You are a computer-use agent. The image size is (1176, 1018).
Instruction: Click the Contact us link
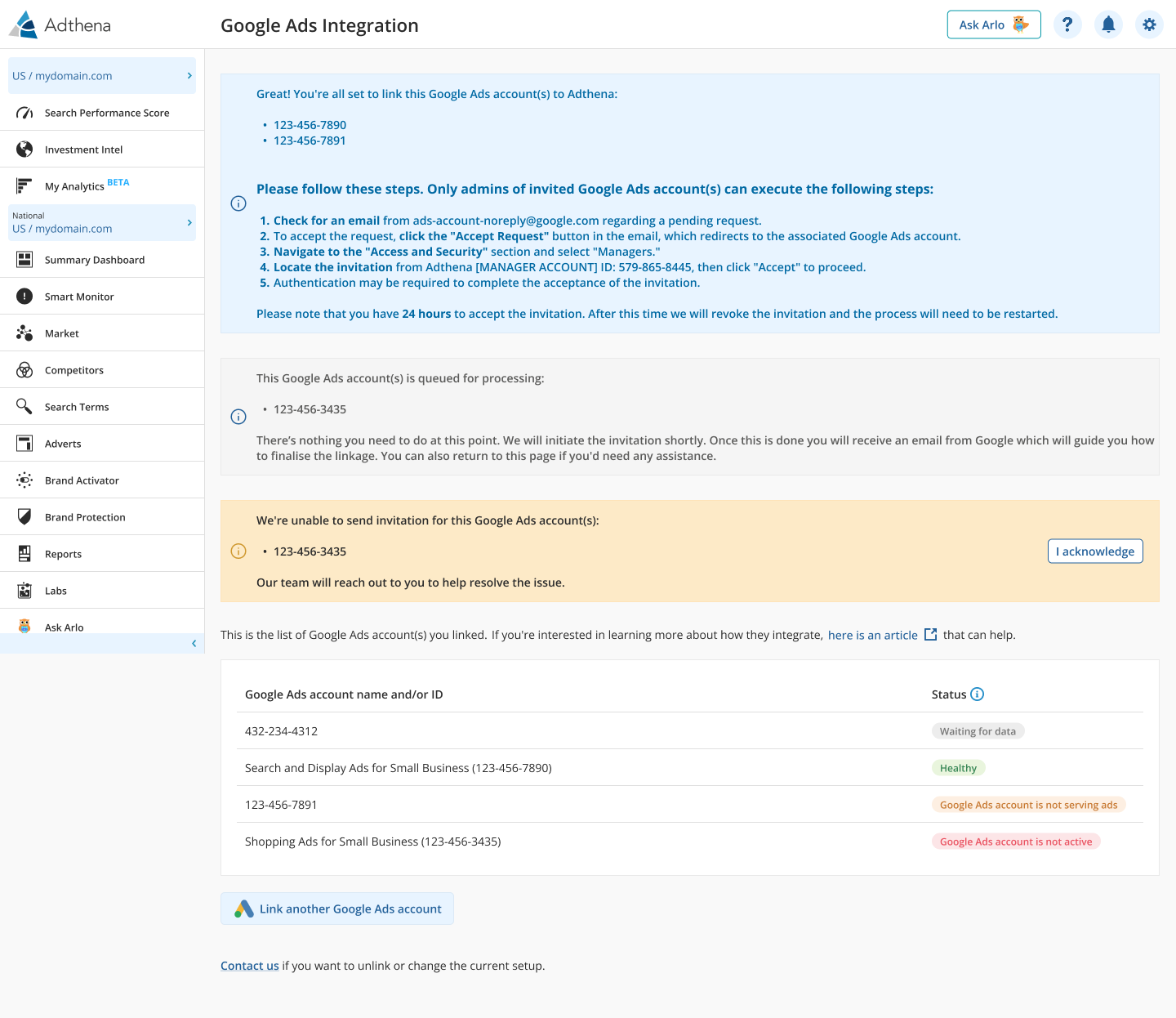pyautogui.click(x=249, y=966)
